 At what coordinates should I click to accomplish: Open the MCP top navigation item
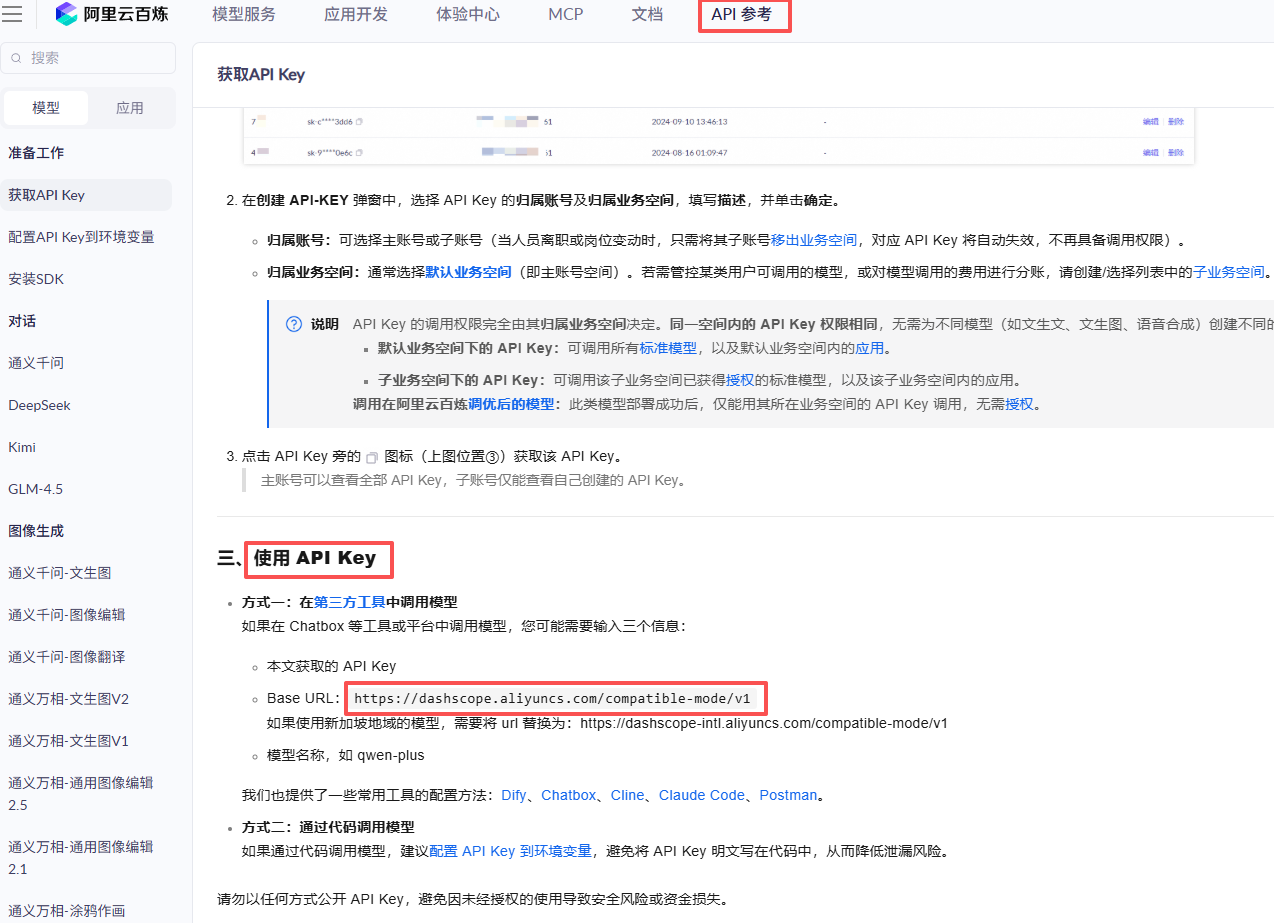(566, 15)
